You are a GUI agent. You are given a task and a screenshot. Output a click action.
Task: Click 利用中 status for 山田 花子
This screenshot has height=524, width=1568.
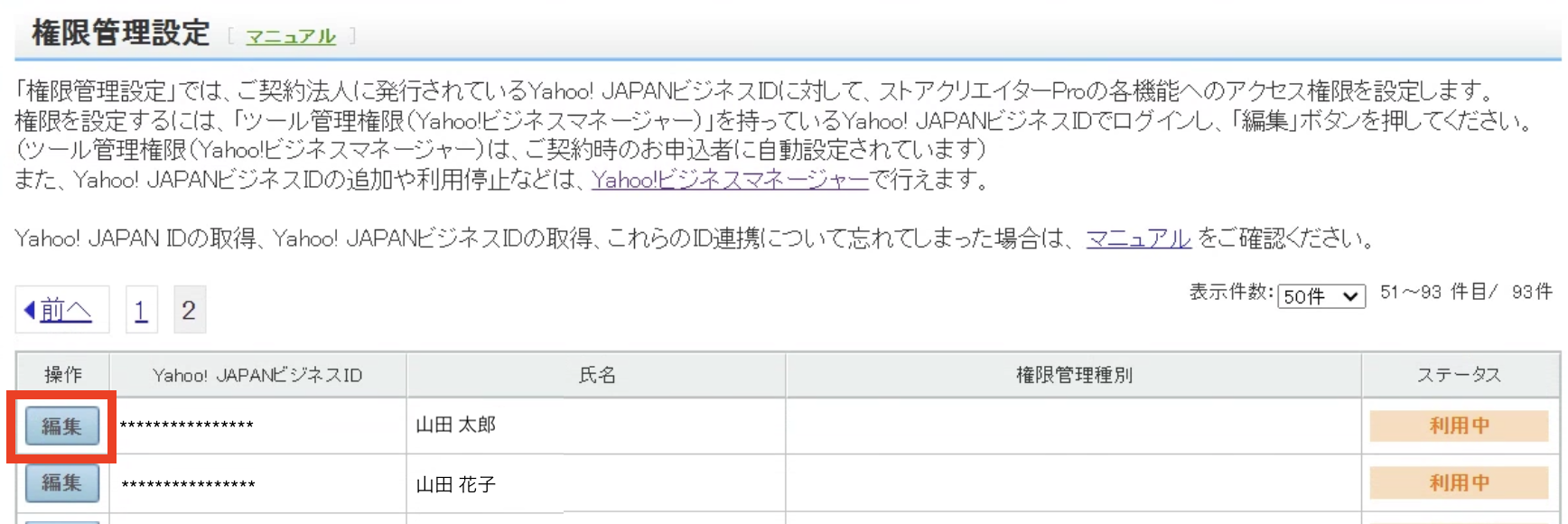click(1460, 482)
